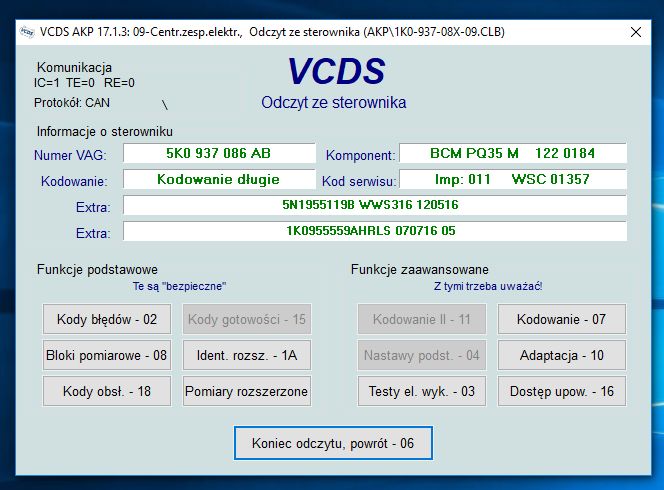Open Pomiary rozszerzone
Image resolution: width=664 pixels, height=490 pixels.
247,391
